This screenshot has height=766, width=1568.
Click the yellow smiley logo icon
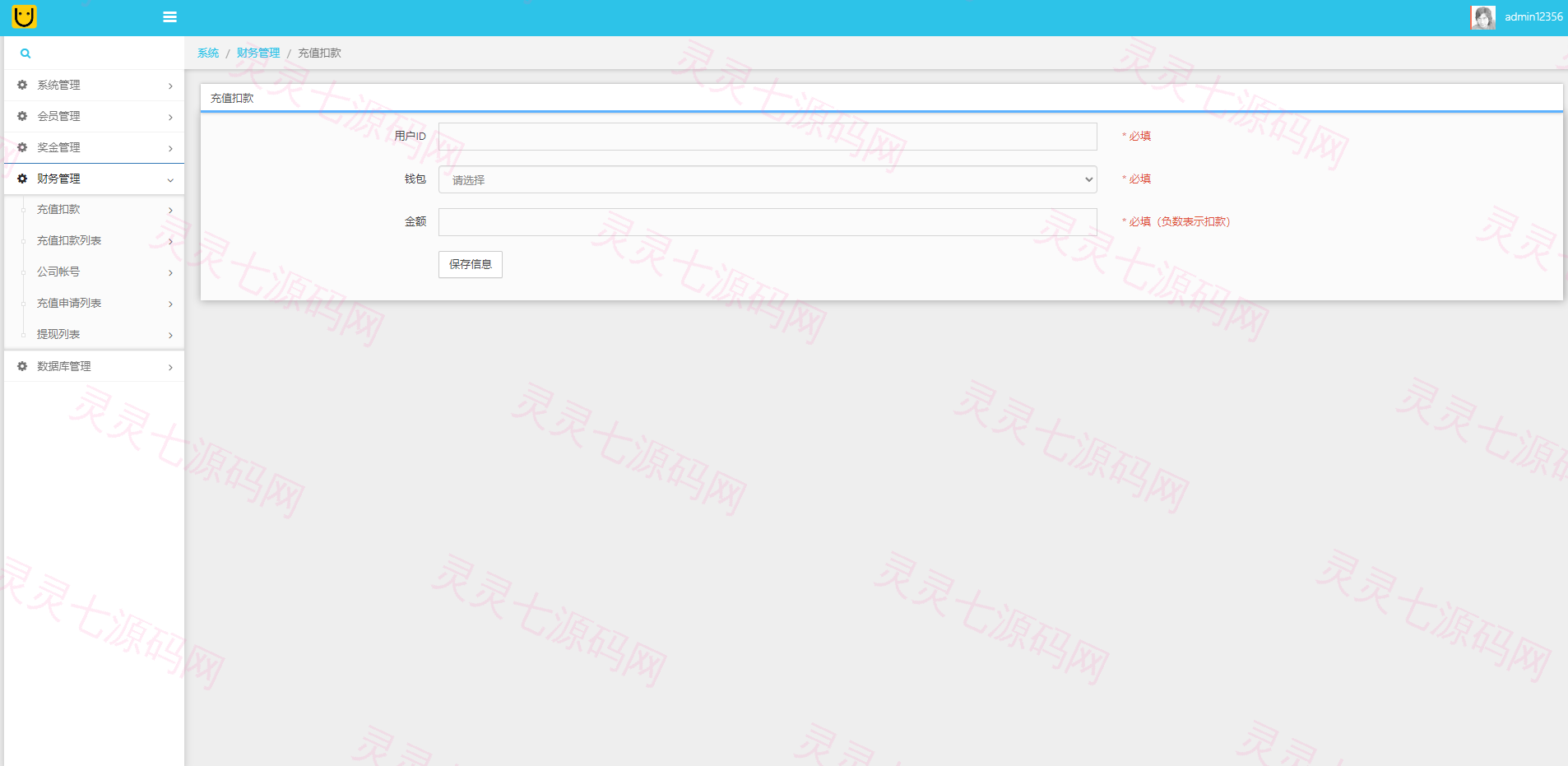(x=25, y=16)
